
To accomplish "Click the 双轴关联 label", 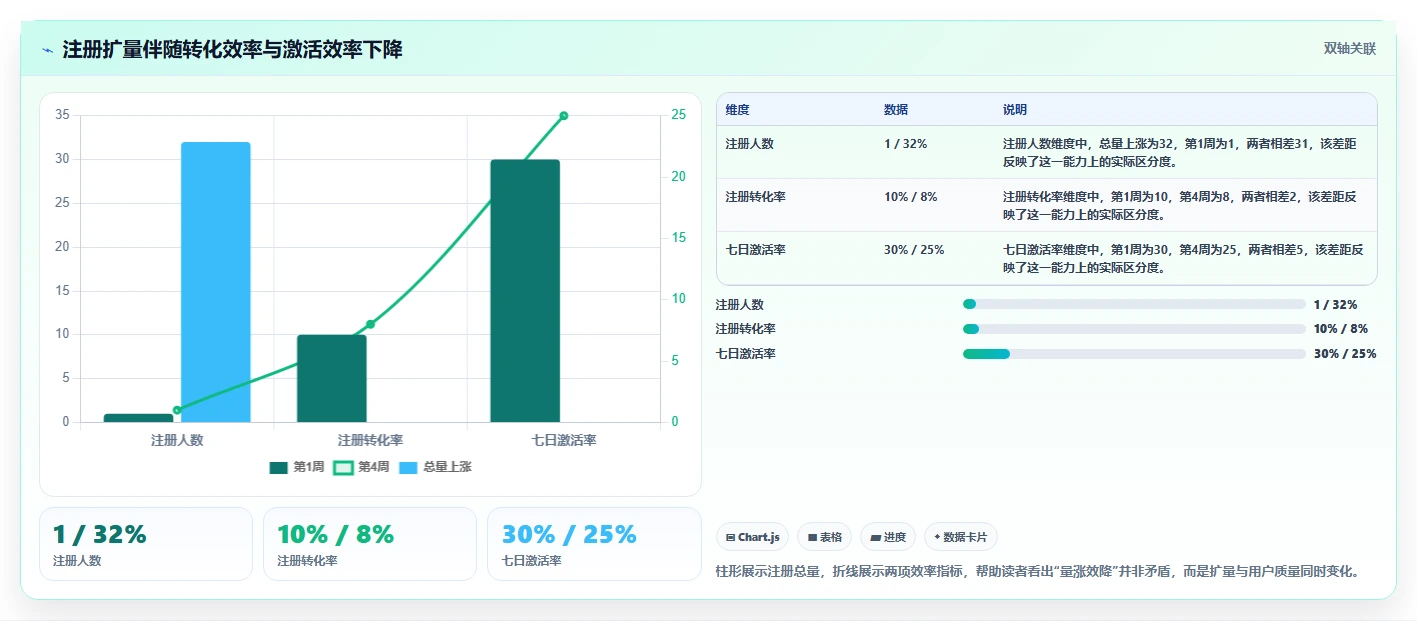I will pos(1350,49).
